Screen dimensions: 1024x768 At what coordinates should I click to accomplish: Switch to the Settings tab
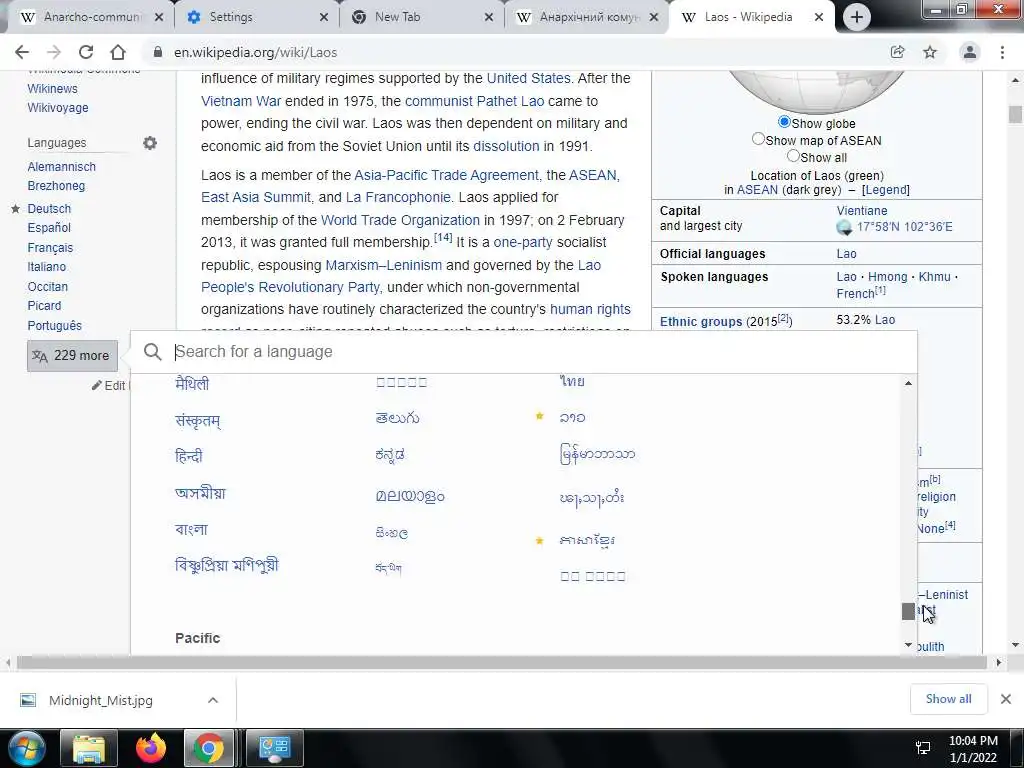pyautogui.click(x=256, y=17)
